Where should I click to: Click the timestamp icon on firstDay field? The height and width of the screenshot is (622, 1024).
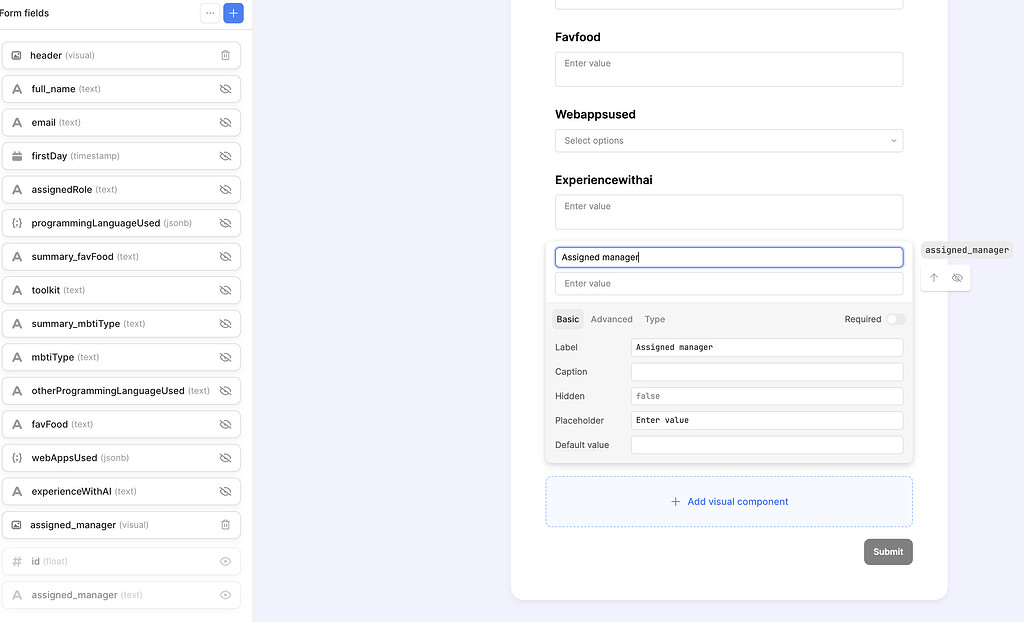pyautogui.click(x=17, y=155)
